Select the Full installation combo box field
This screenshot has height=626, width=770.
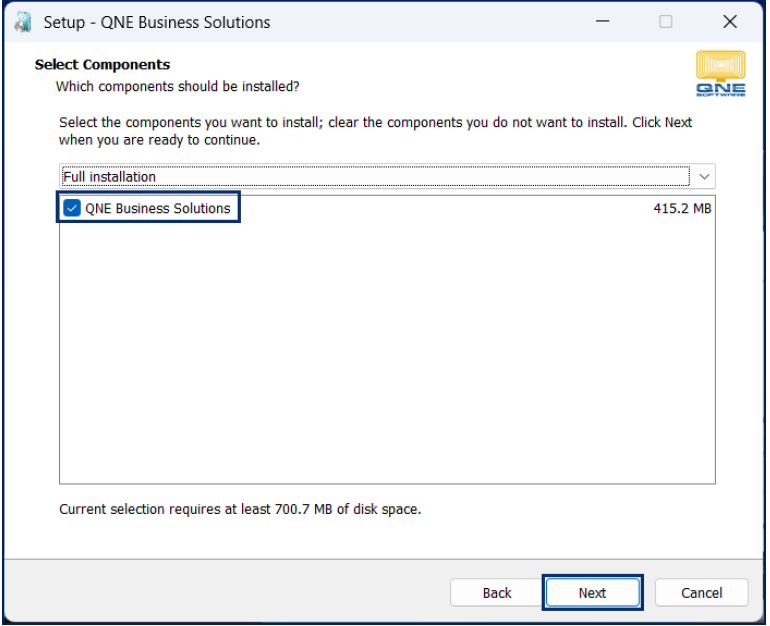(x=387, y=176)
